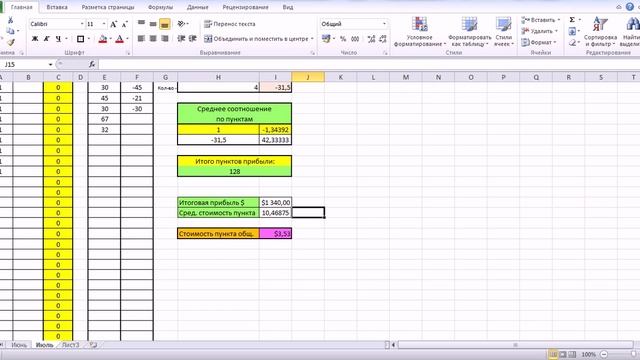Toggle italic formatting (К)
The height and width of the screenshot is (360, 640).
pos(47,39)
